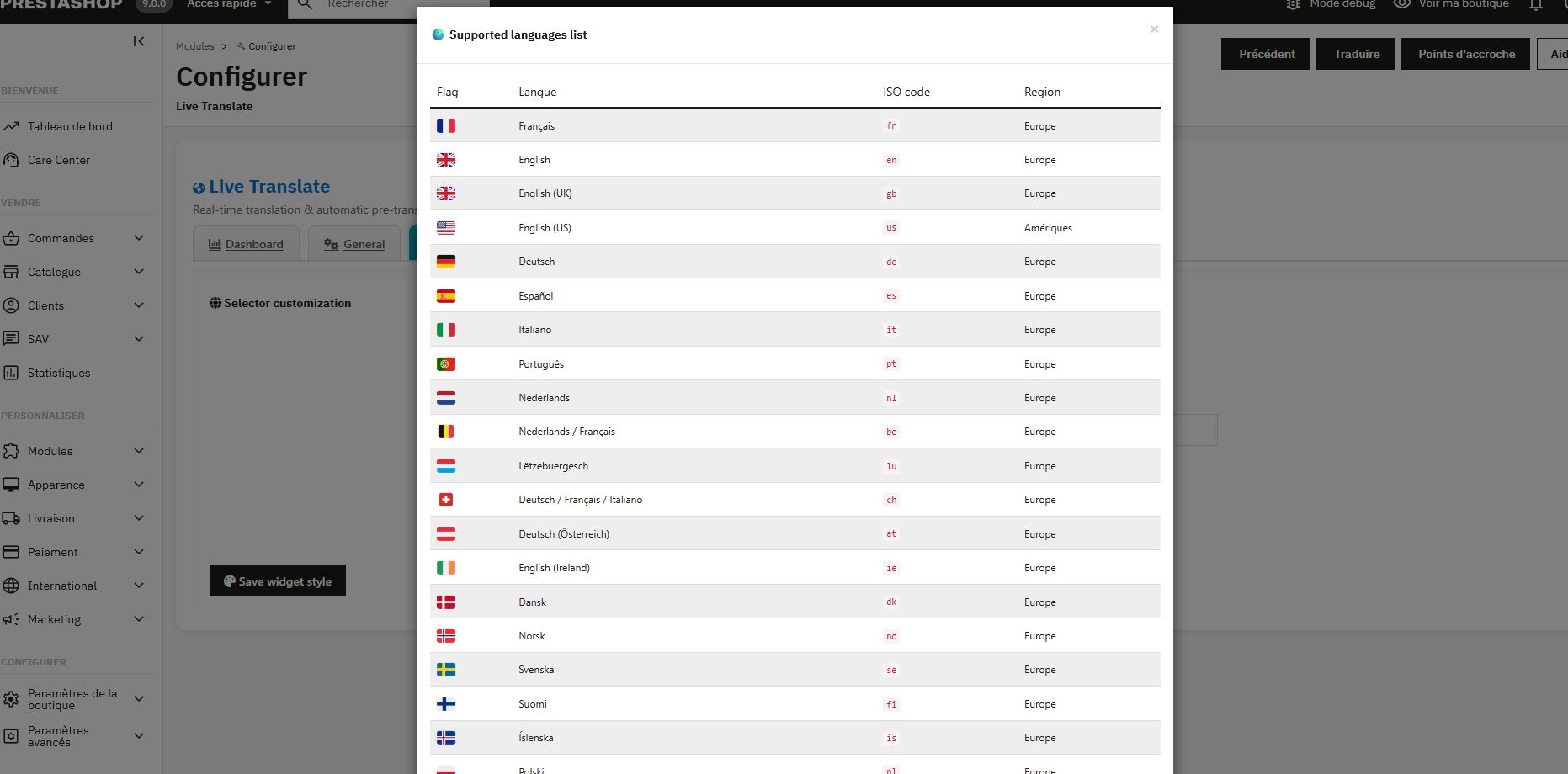
Task: Open the Accès rapide dropdown
Action: pos(229,4)
